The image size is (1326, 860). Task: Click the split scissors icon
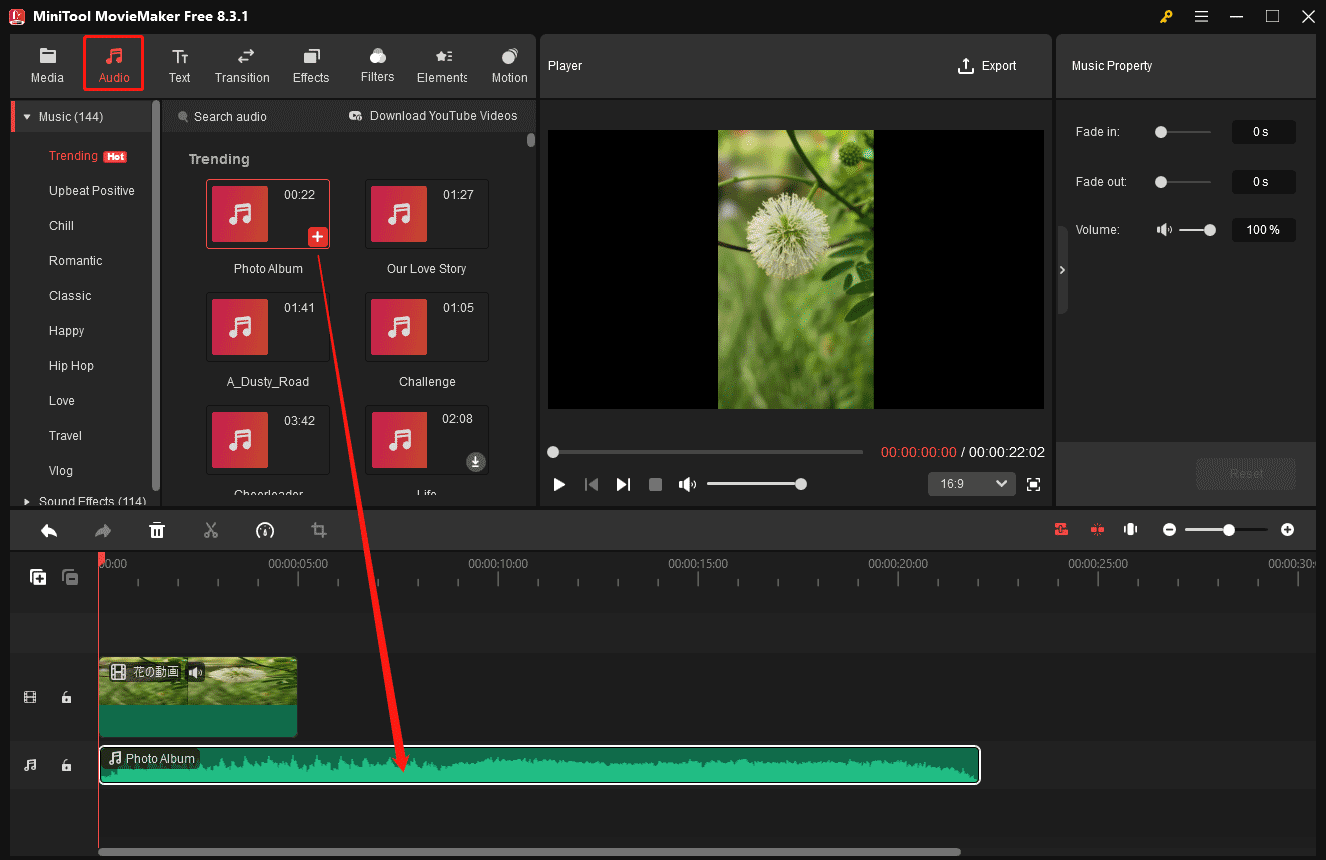(210, 530)
